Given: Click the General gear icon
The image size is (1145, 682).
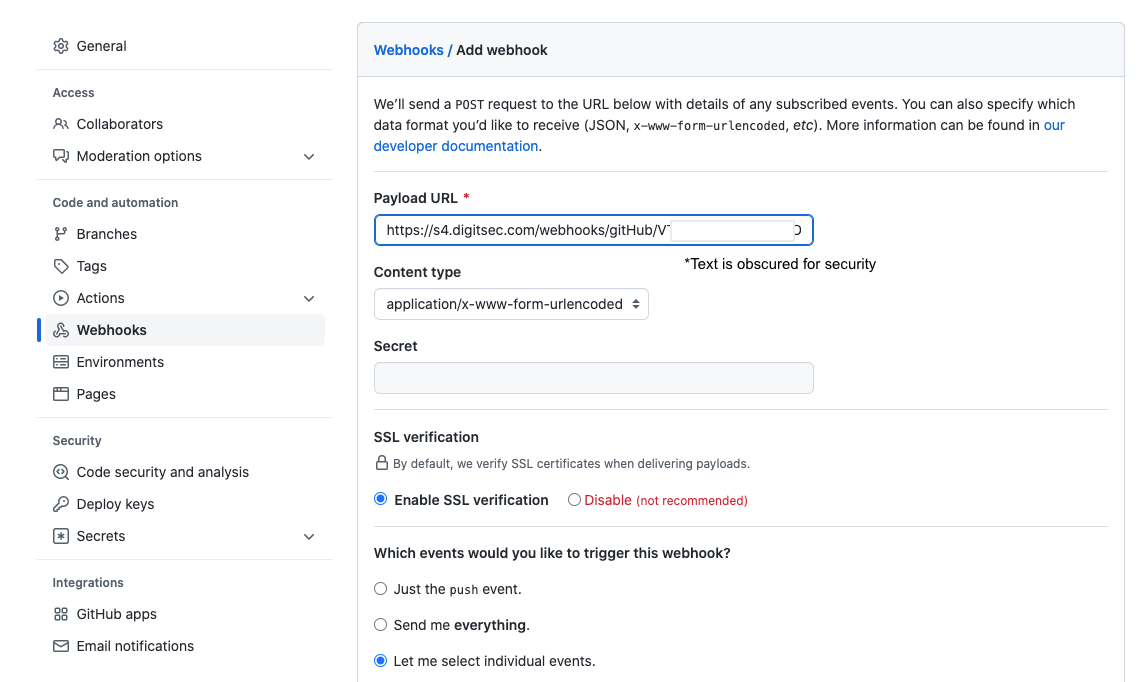Looking at the screenshot, I should [x=61, y=46].
